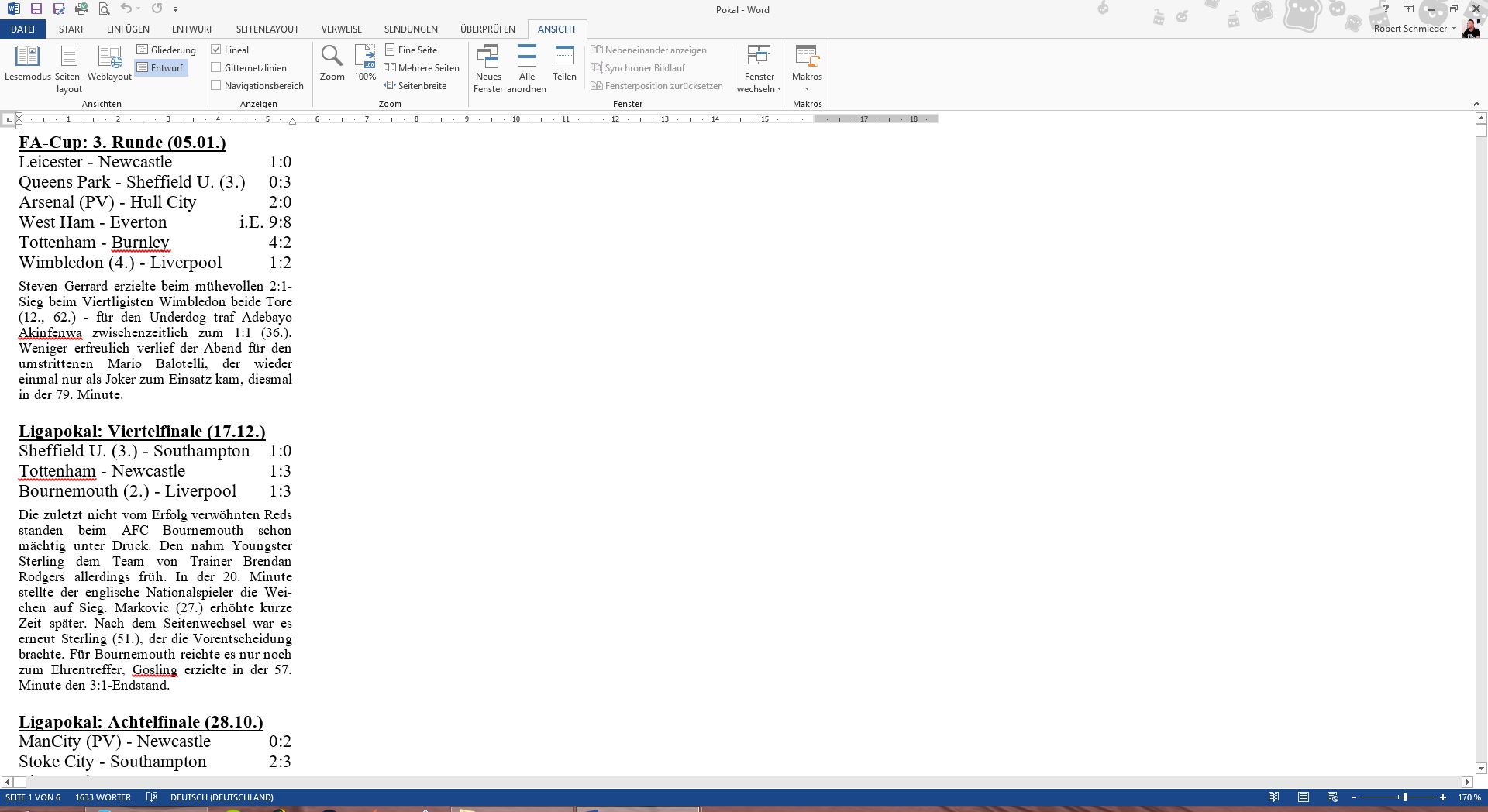Click the Save As icon with pencil
This screenshot has height=812, width=1488.
tap(59, 9)
